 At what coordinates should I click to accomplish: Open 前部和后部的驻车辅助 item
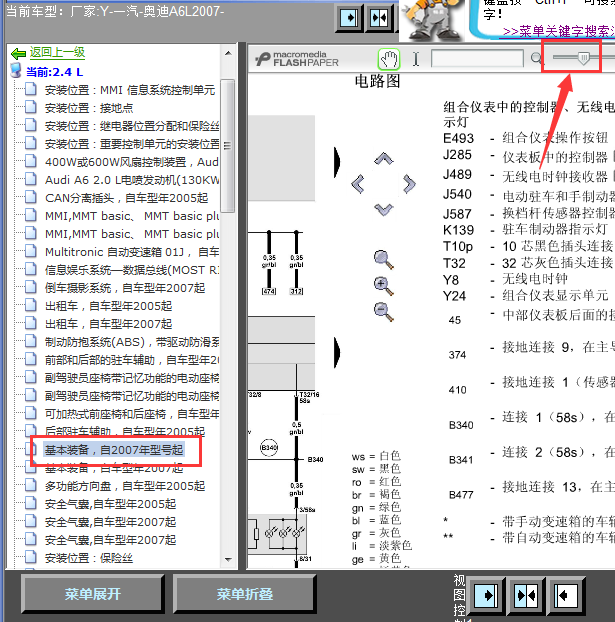click(132, 360)
